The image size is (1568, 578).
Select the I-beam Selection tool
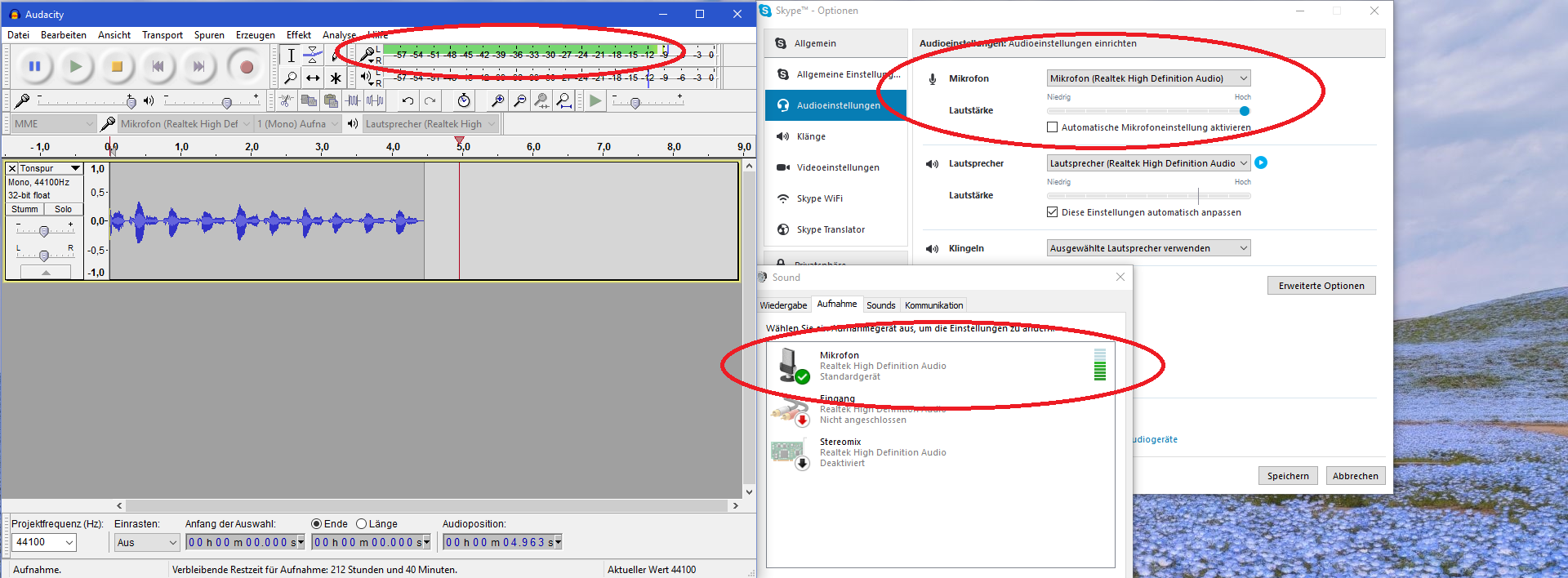[x=291, y=56]
